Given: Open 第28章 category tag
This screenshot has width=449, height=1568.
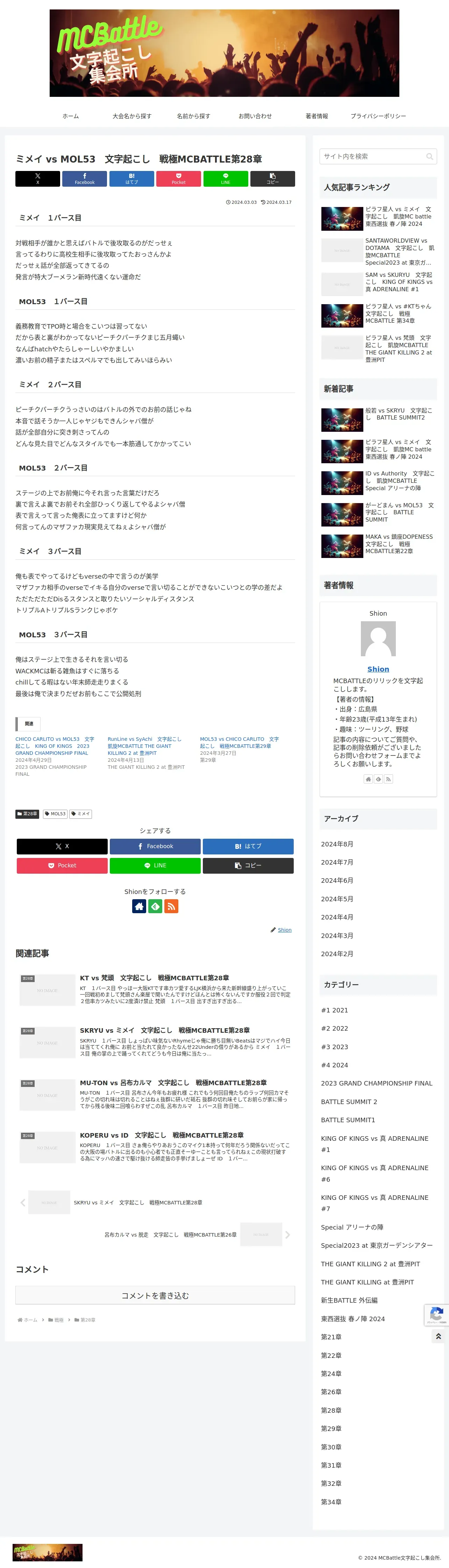Looking at the screenshot, I should pyautogui.click(x=27, y=814).
